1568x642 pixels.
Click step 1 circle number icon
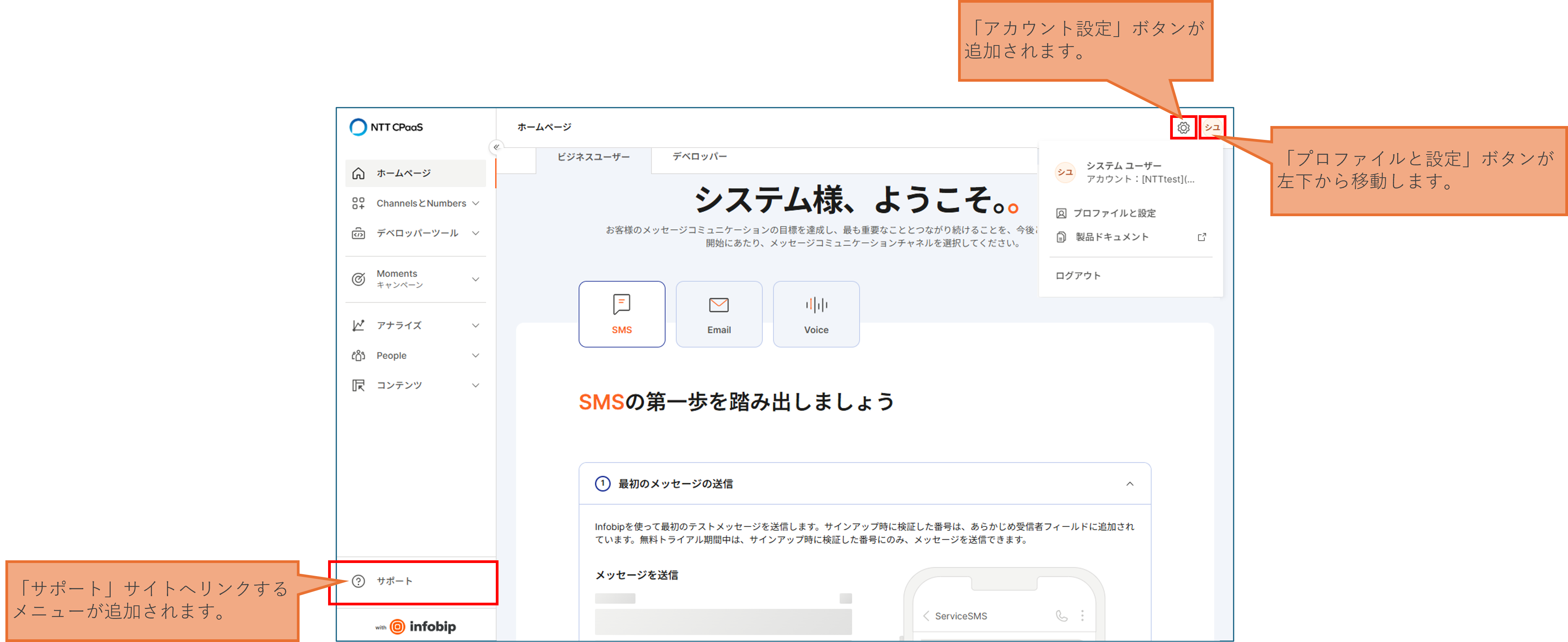click(x=602, y=484)
